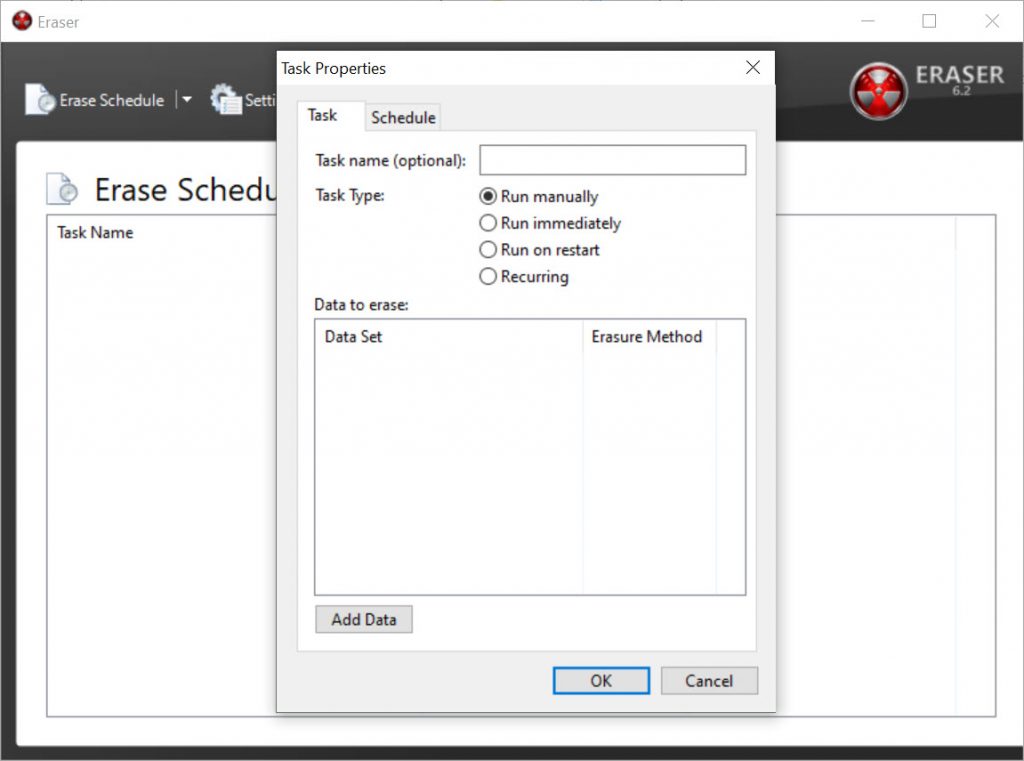Switch to the Task tab
This screenshot has height=761, width=1024.
[x=330, y=116]
